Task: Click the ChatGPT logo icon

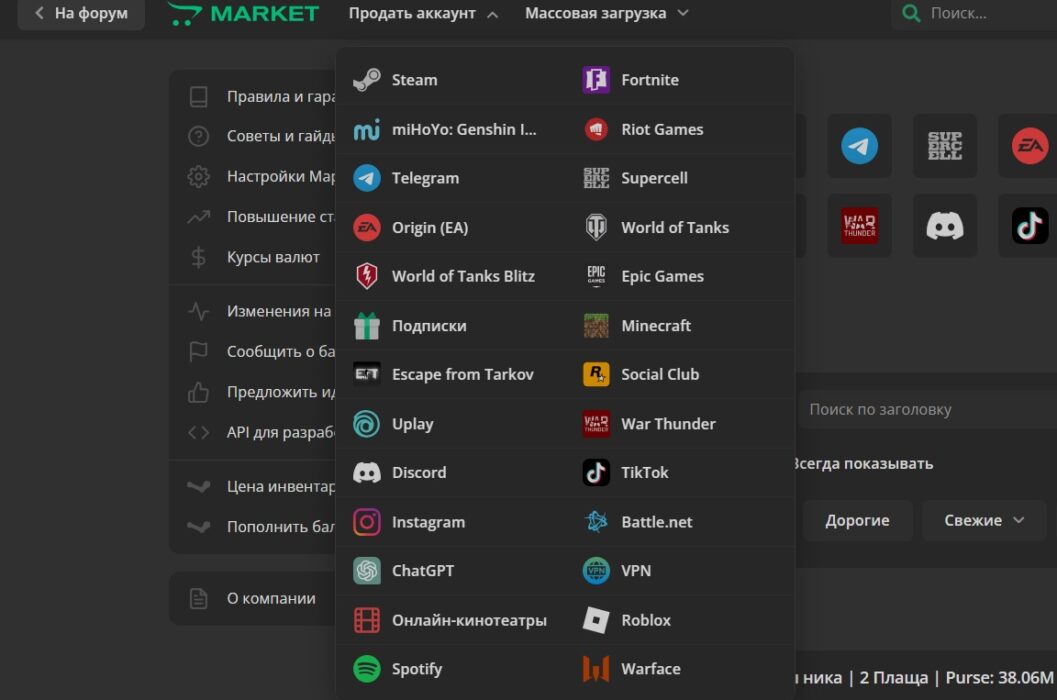Action: point(367,571)
